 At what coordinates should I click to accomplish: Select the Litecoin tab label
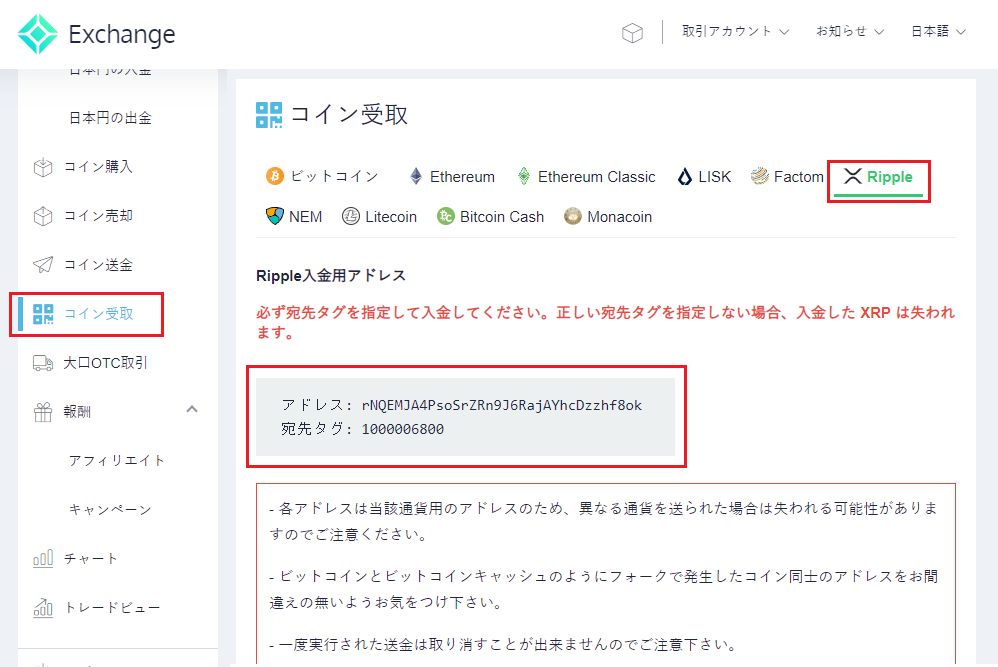(391, 217)
